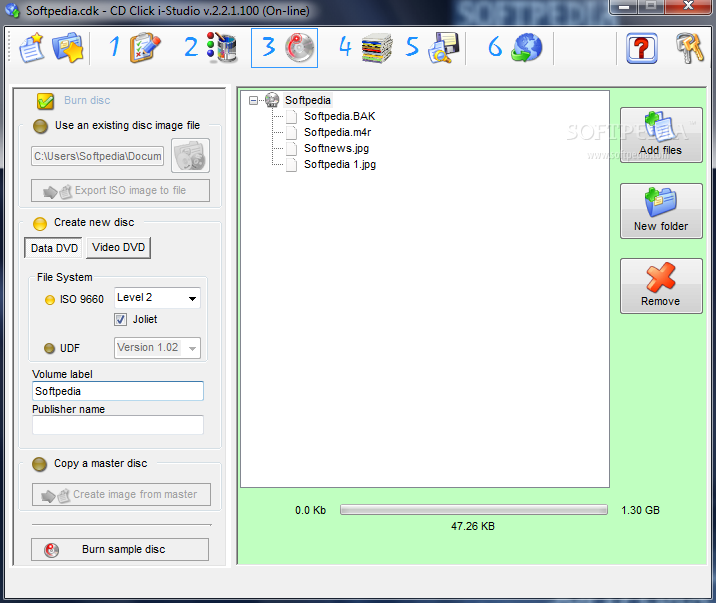This screenshot has width=716, height=603.
Task: Click the browse disc image file icon
Action: 190,156
